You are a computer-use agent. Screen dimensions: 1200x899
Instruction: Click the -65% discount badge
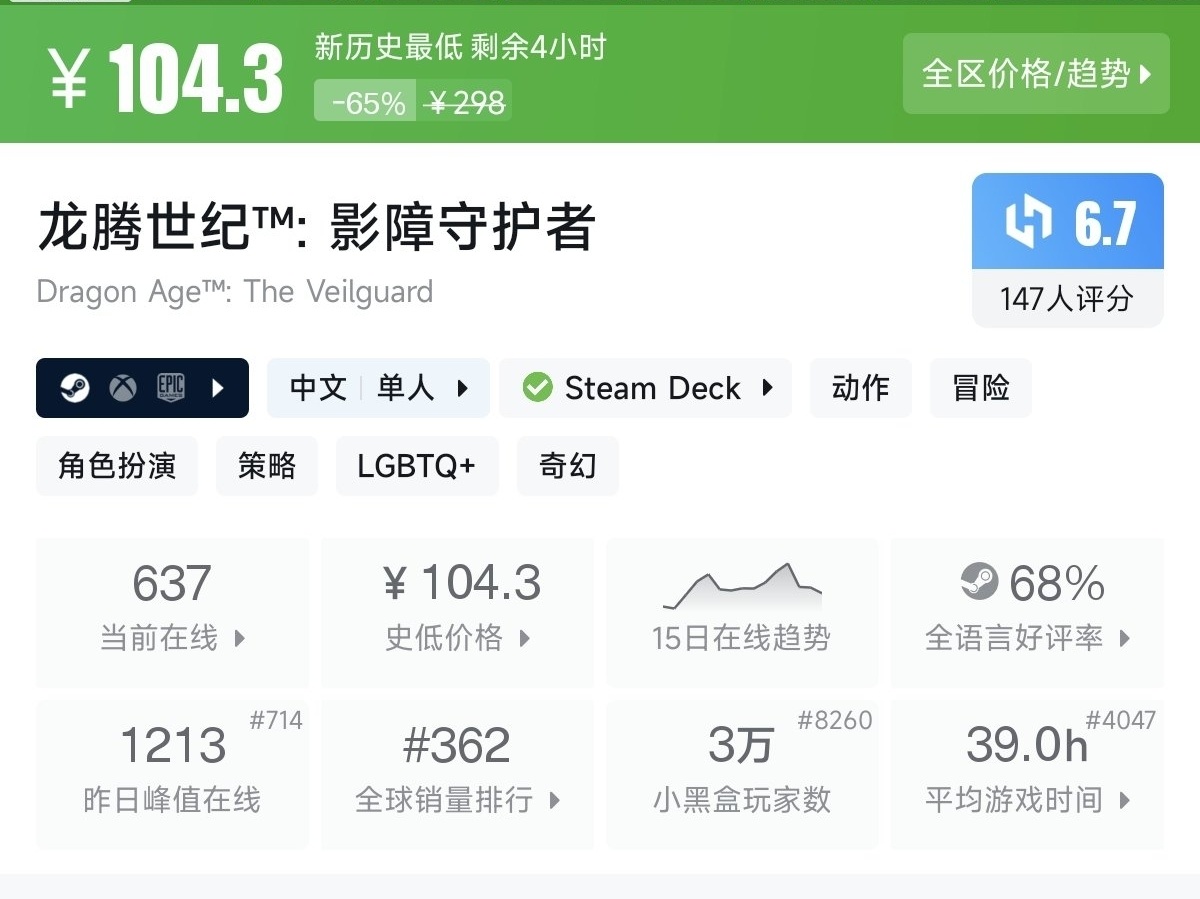point(368,102)
